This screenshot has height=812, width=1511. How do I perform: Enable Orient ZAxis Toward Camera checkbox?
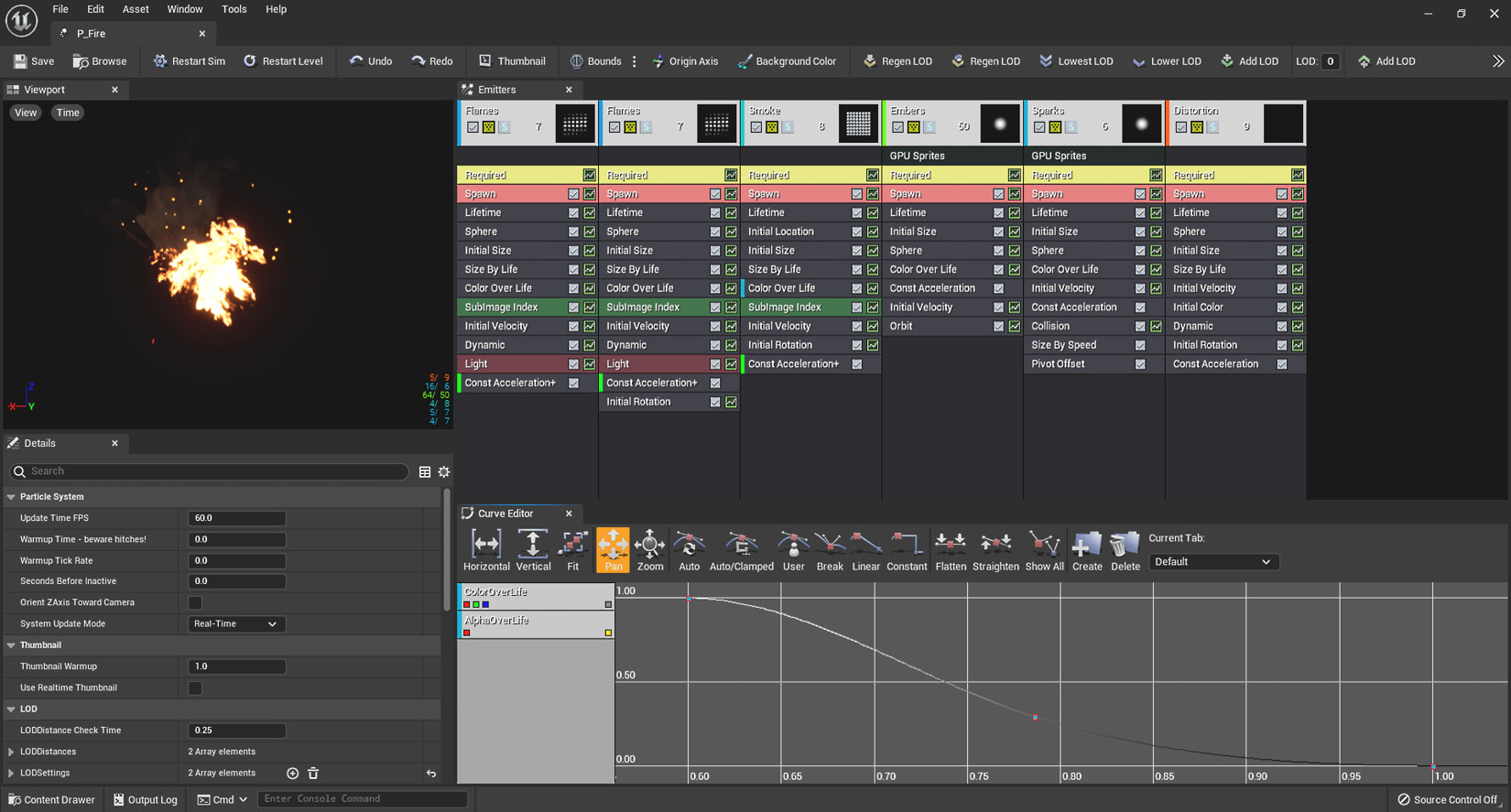195,602
